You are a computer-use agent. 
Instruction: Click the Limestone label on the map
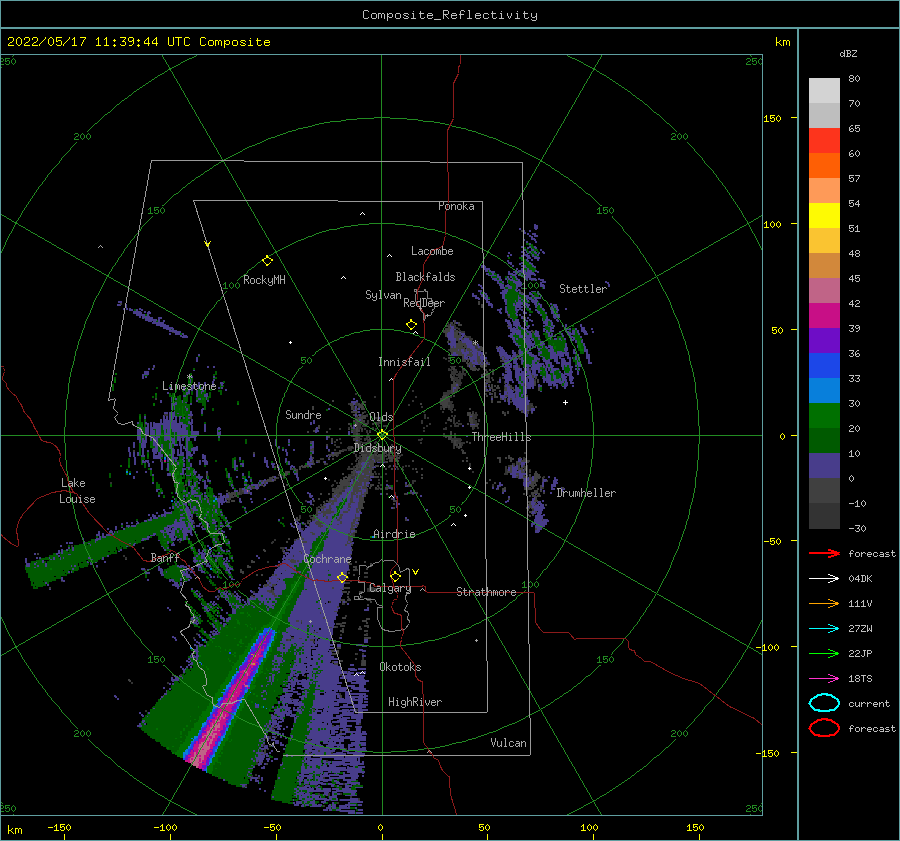(x=189, y=386)
